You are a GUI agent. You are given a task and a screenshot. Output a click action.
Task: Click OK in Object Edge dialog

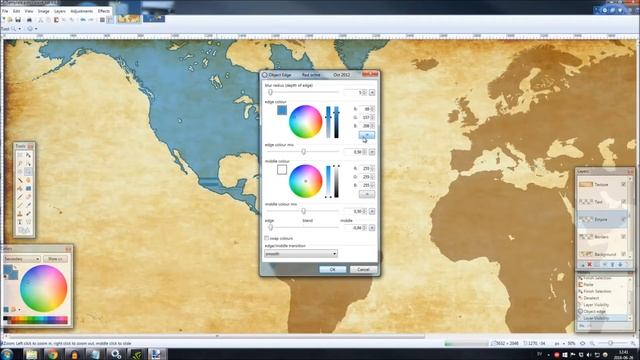[x=332, y=269]
